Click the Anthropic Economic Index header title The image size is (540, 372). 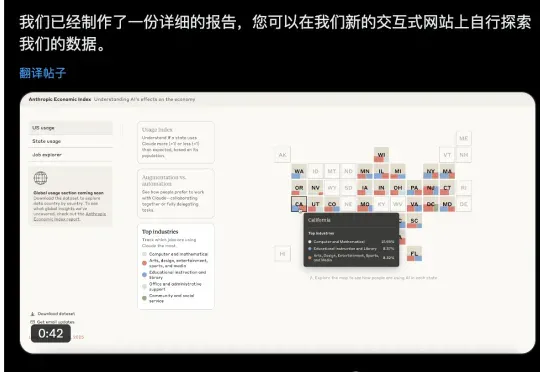60,99
